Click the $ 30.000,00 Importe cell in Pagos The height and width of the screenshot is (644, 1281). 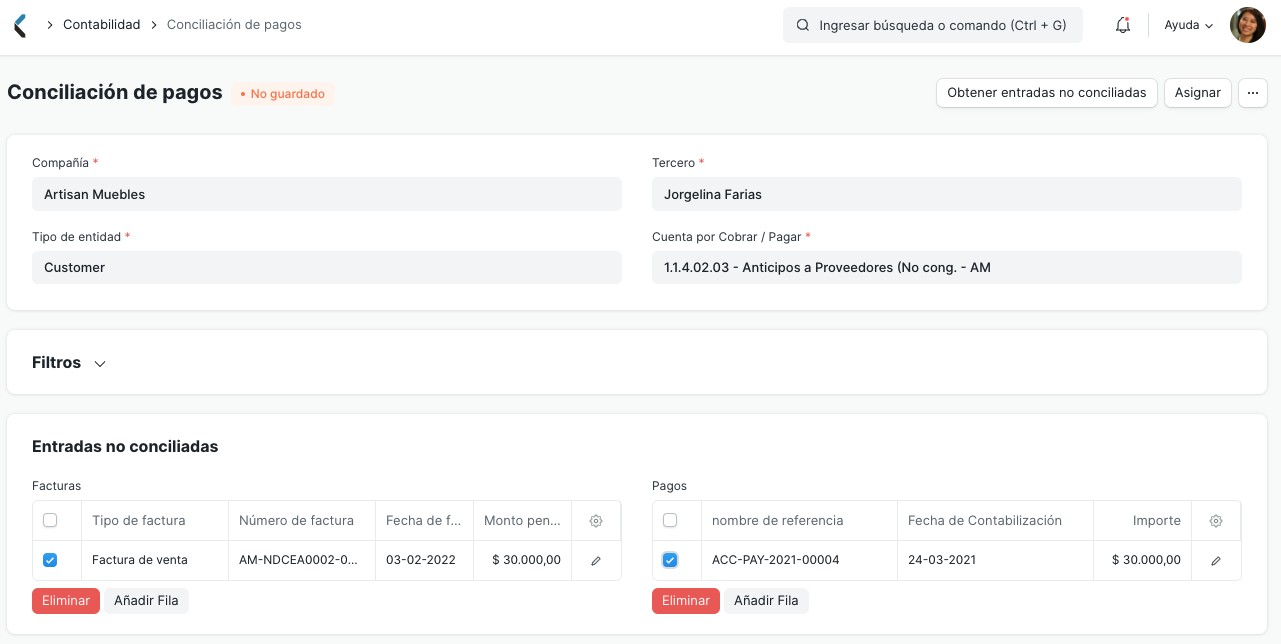pos(1142,560)
